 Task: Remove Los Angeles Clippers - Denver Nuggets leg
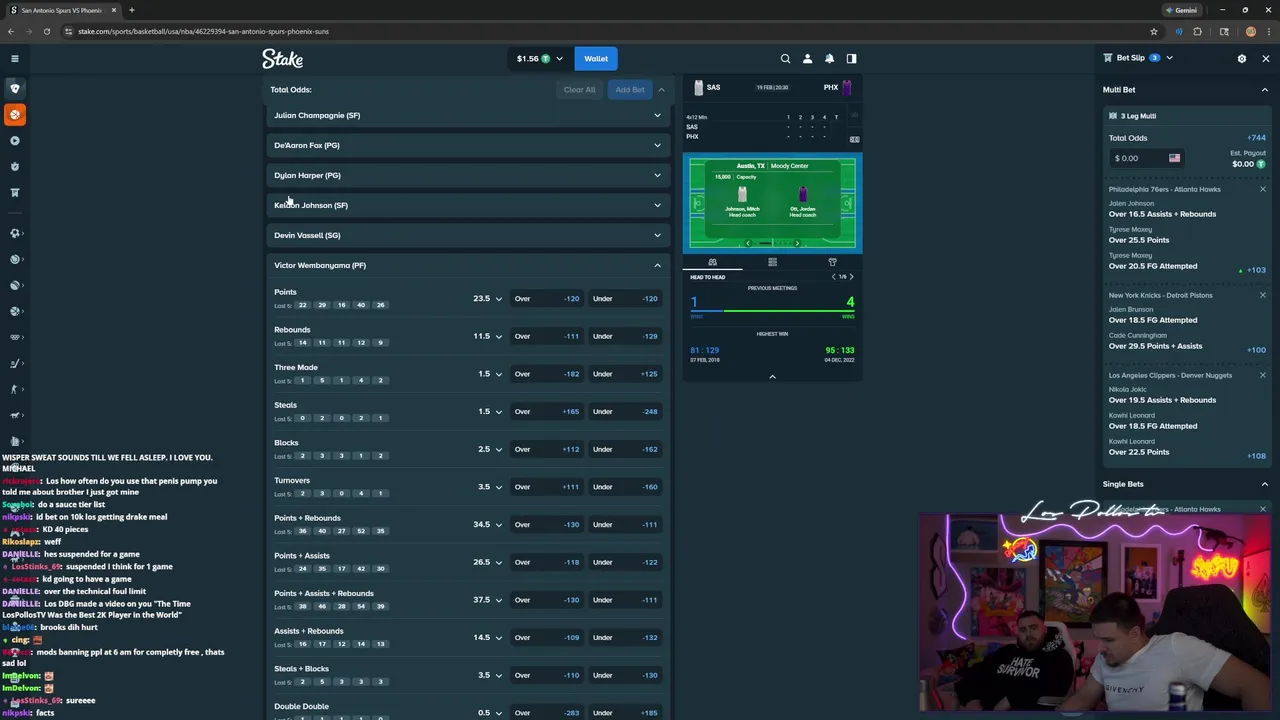tap(1262, 375)
